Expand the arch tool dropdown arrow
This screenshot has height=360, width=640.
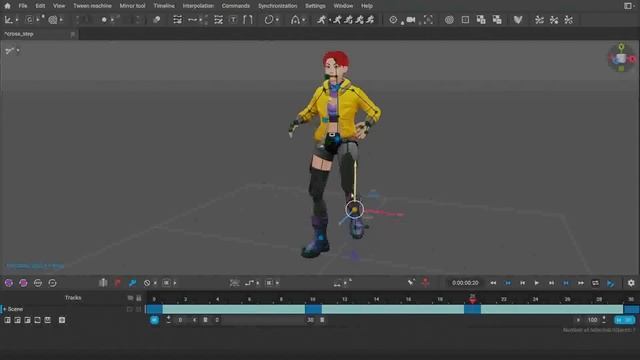304,20
